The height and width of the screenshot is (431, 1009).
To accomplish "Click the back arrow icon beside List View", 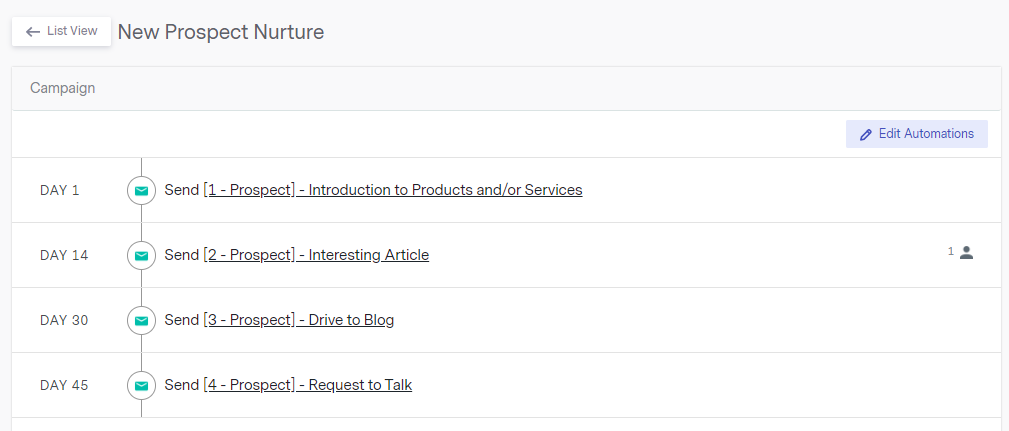I will [33, 32].
